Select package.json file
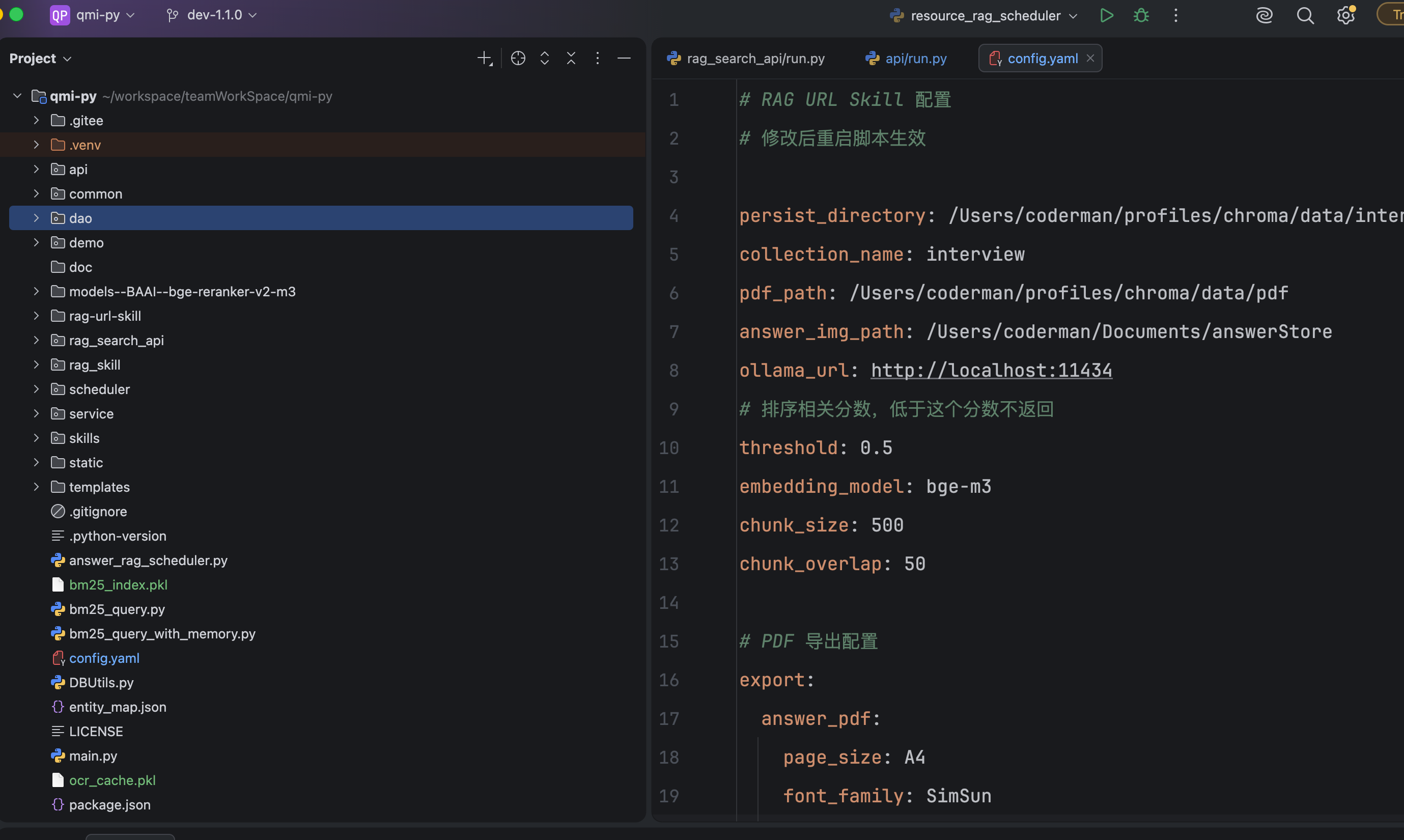This screenshot has height=840, width=1404. (x=110, y=804)
